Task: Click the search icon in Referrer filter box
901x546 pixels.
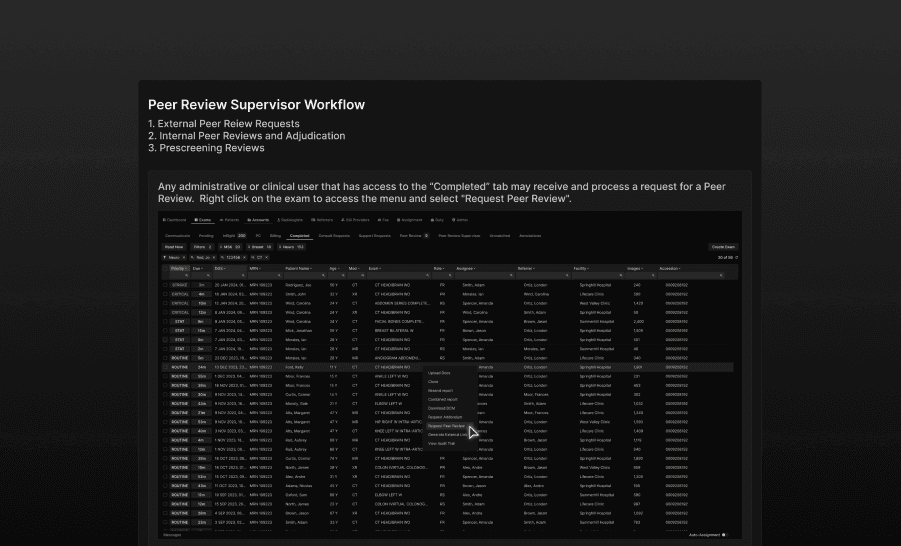Action: coord(567,275)
